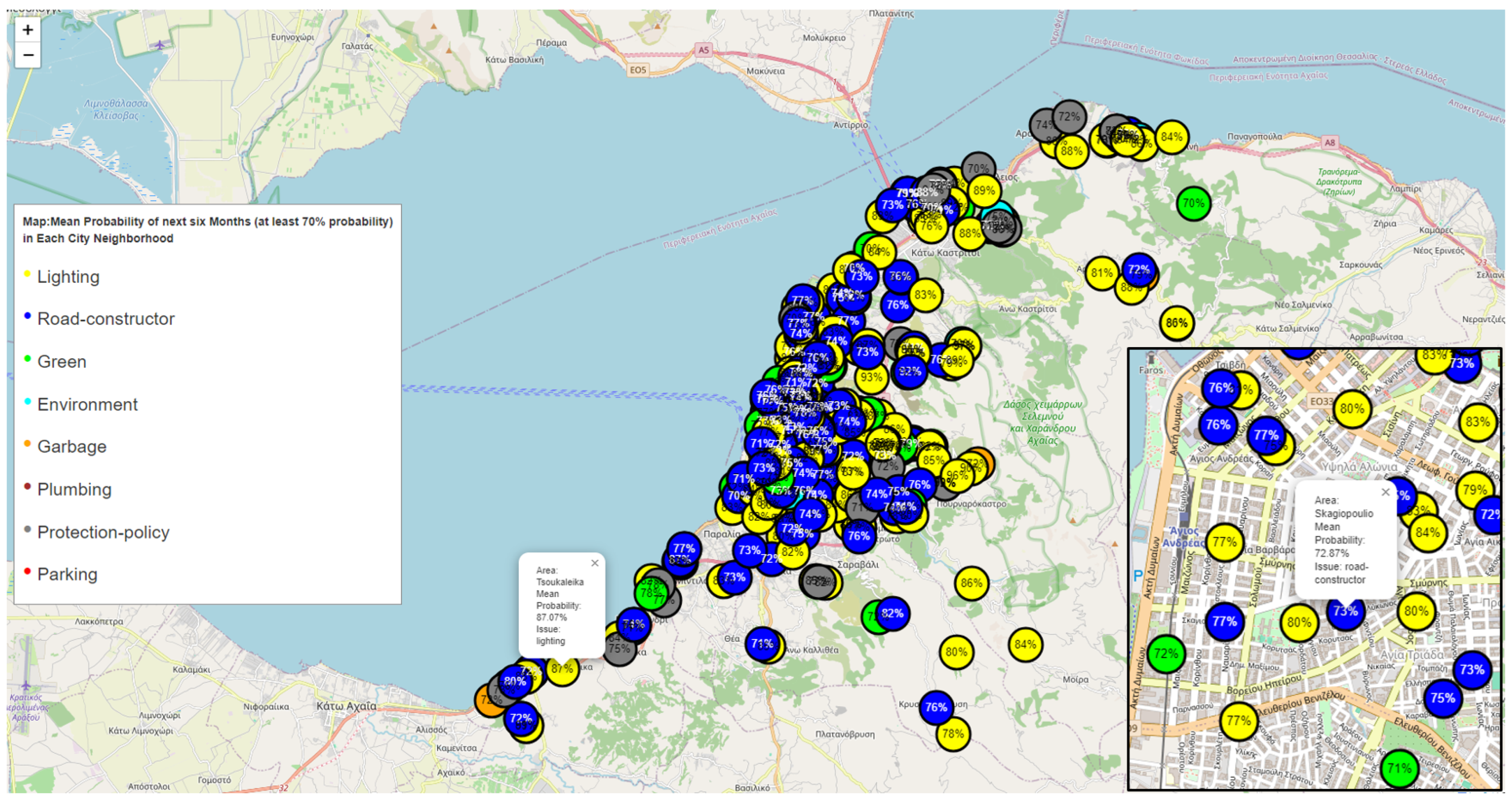The width and height of the screenshot is (1512, 800).
Task: Select the gray 72% Protection-policy marker at the top
Action: [x=1069, y=116]
